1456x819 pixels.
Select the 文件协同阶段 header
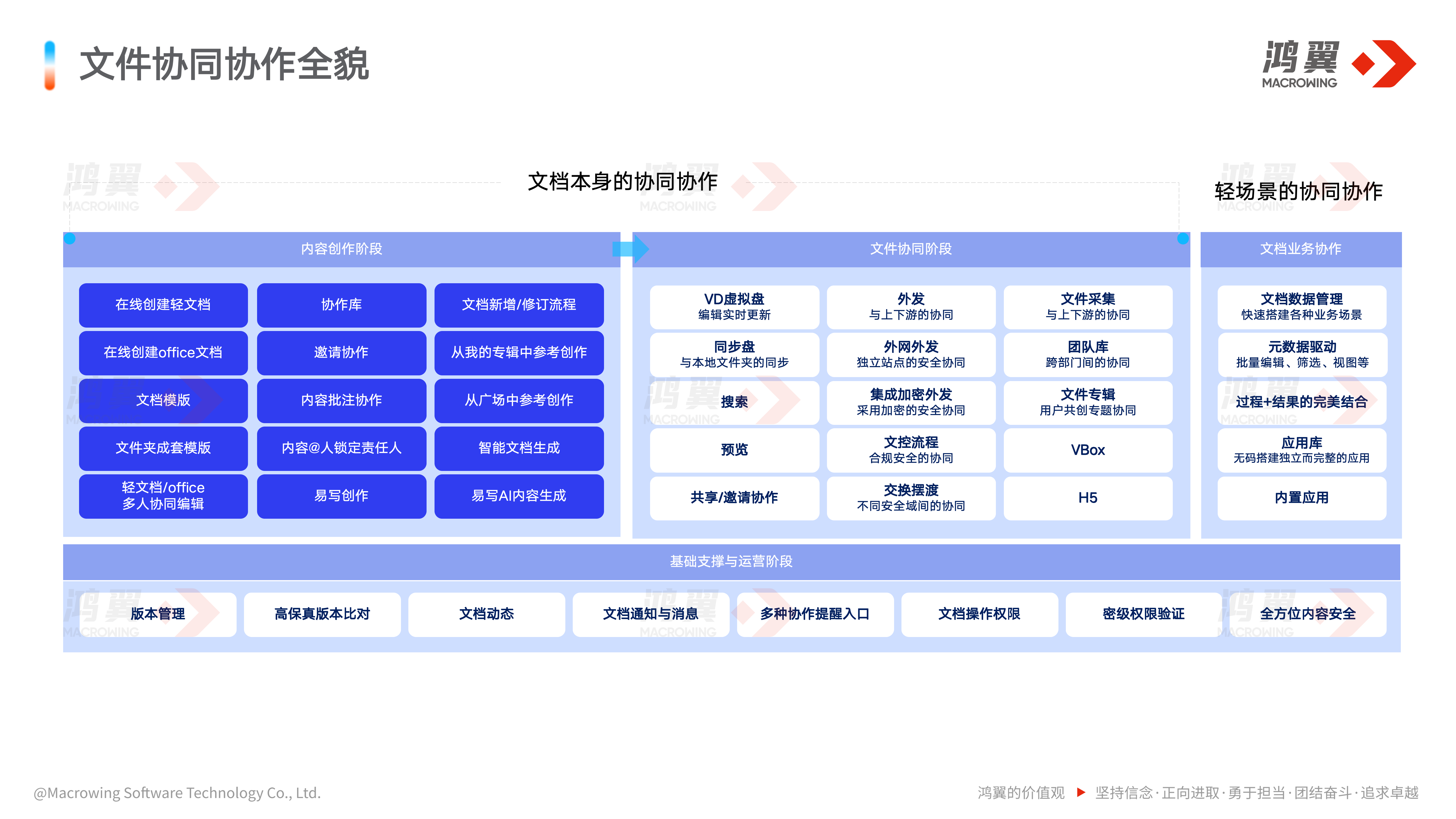pyautogui.click(x=911, y=249)
